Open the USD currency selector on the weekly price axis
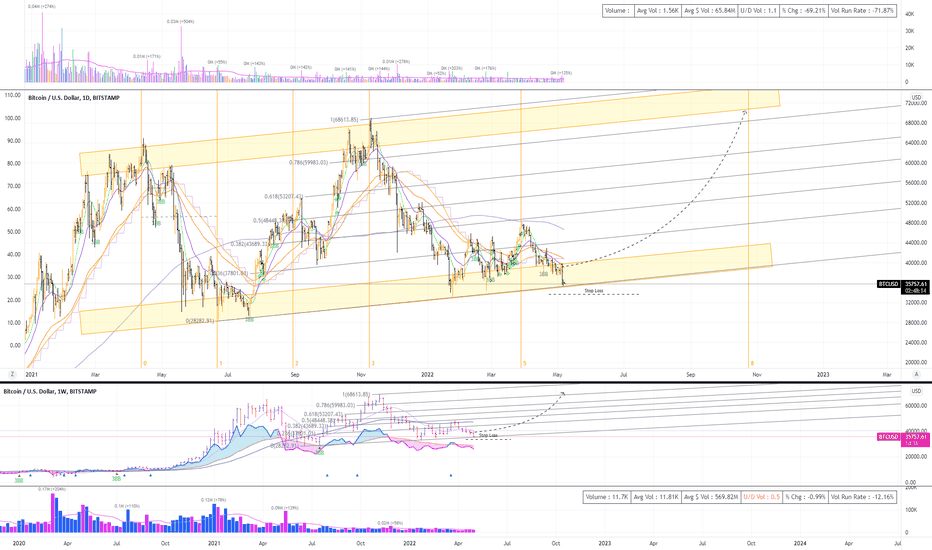Screen dimensions: 932x550 [x=916, y=391]
